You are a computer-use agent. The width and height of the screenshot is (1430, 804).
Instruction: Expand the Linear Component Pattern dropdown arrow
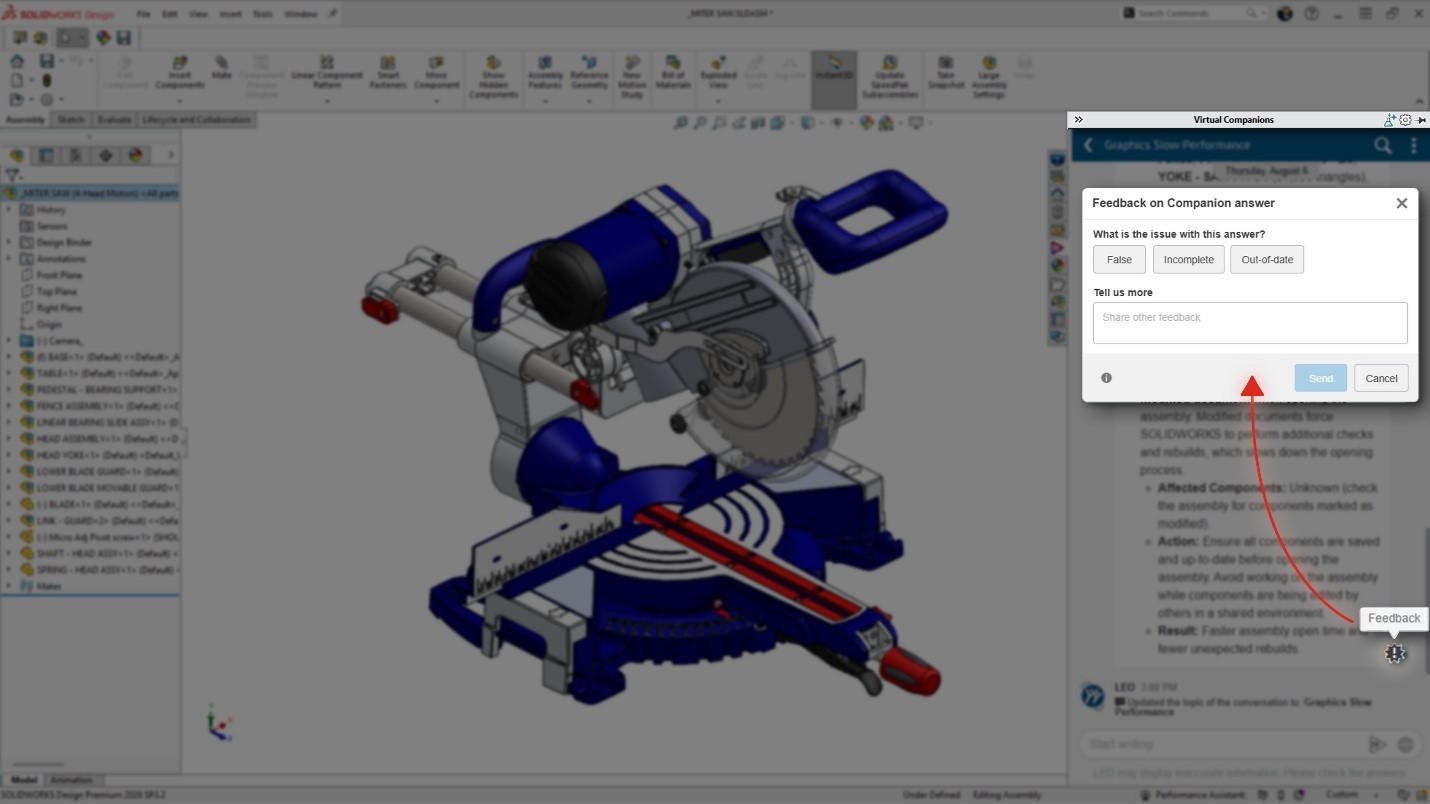coord(327,100)
